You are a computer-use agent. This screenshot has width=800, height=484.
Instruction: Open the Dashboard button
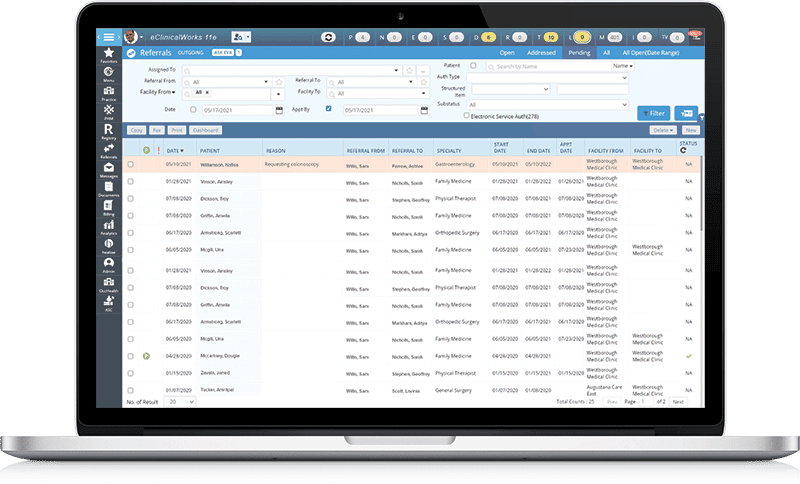click(206, 130)
